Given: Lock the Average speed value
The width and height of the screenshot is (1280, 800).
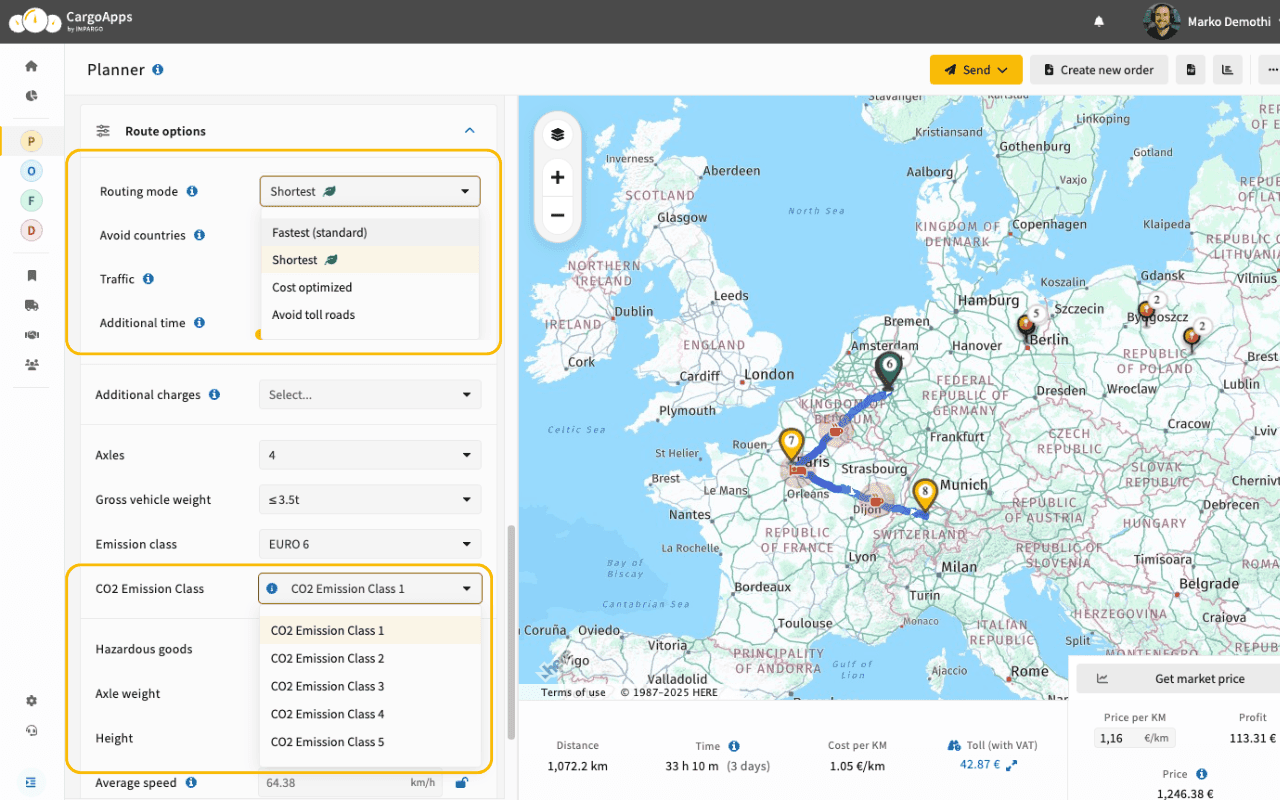Looking at the screenshot, I should click(461, 783).
